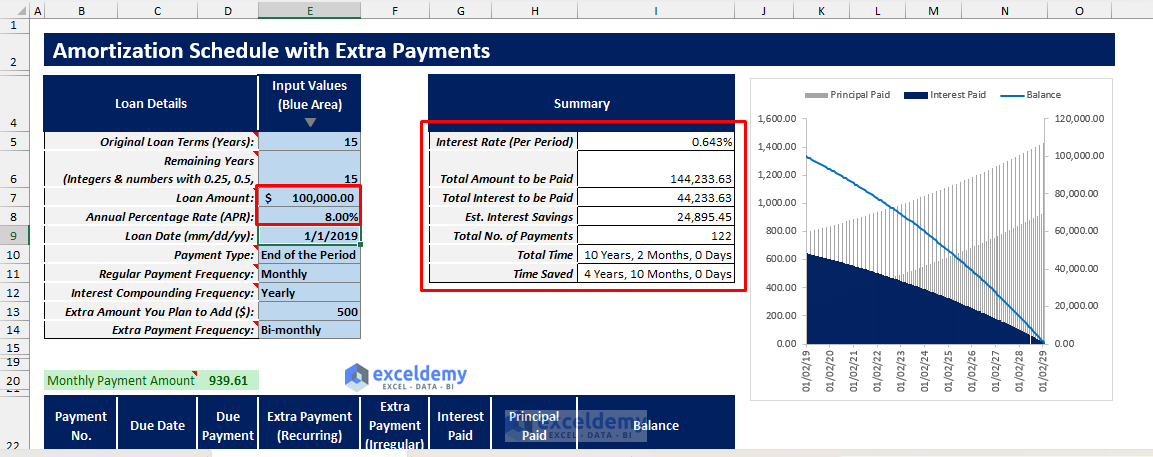Select column header F
1153x457 pixels.
coord(396,11)
